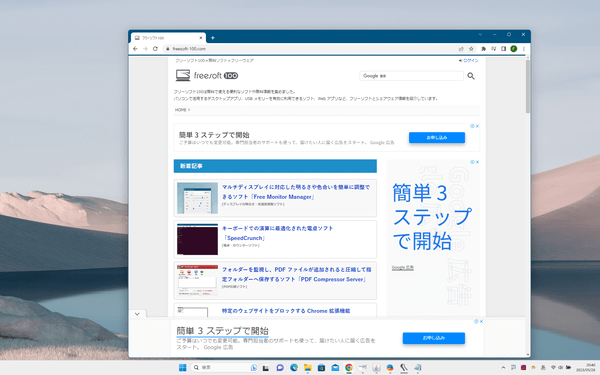
Task: Click the Free Monitor Manager thumbnail
Action: click(x=197, y=198)
